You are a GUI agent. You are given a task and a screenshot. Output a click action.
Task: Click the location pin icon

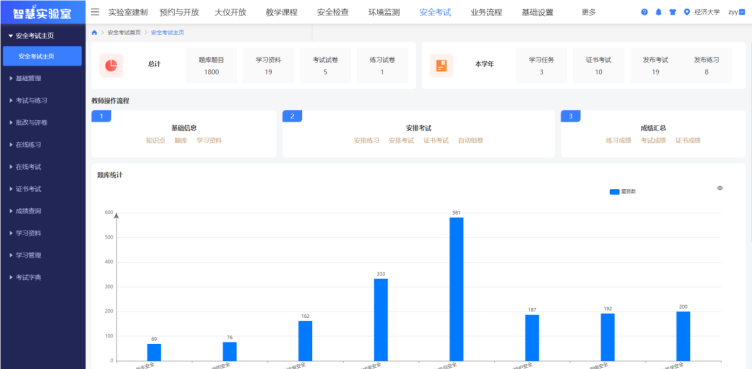687,12
